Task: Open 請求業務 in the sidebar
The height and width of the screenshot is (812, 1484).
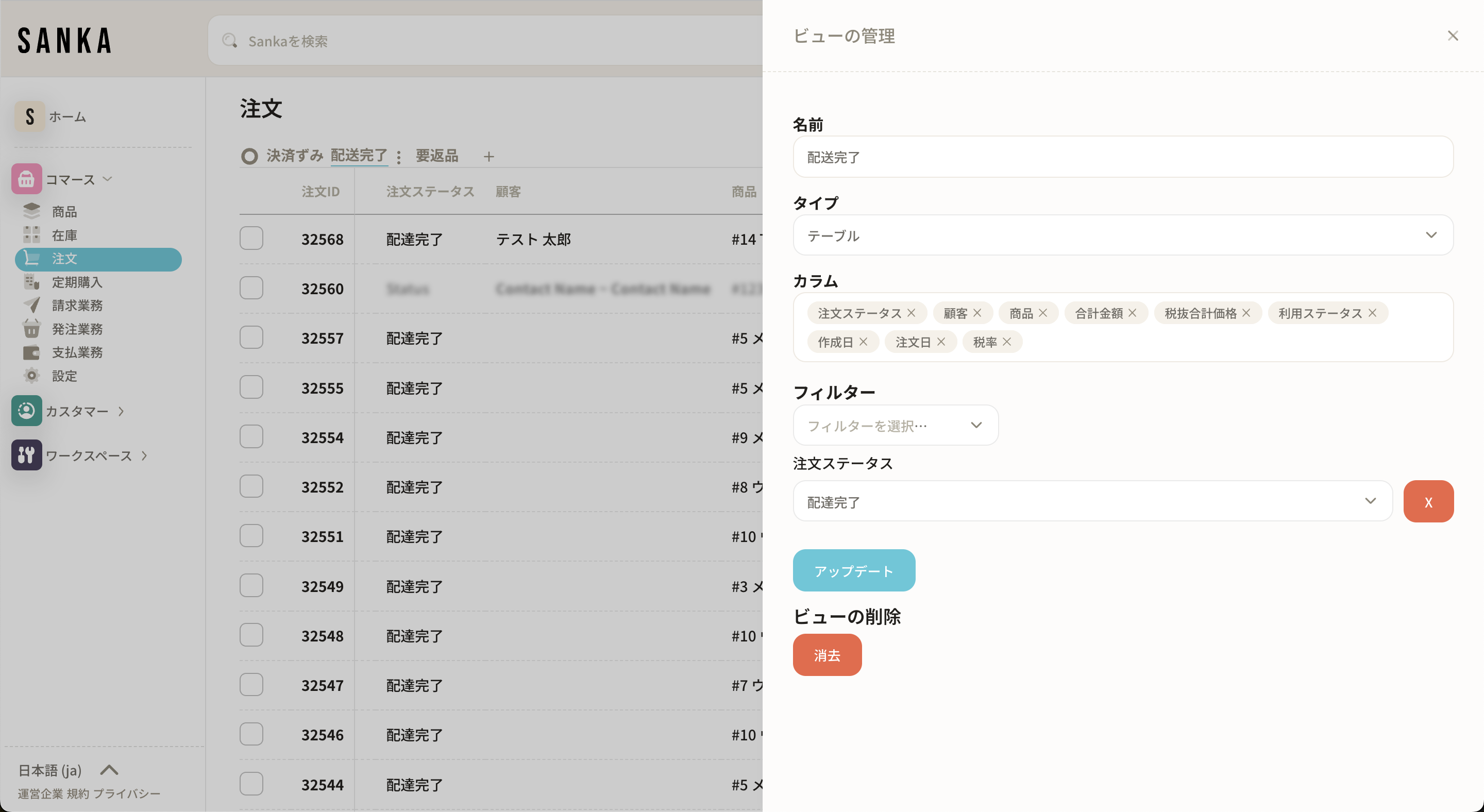Action: 77,305
